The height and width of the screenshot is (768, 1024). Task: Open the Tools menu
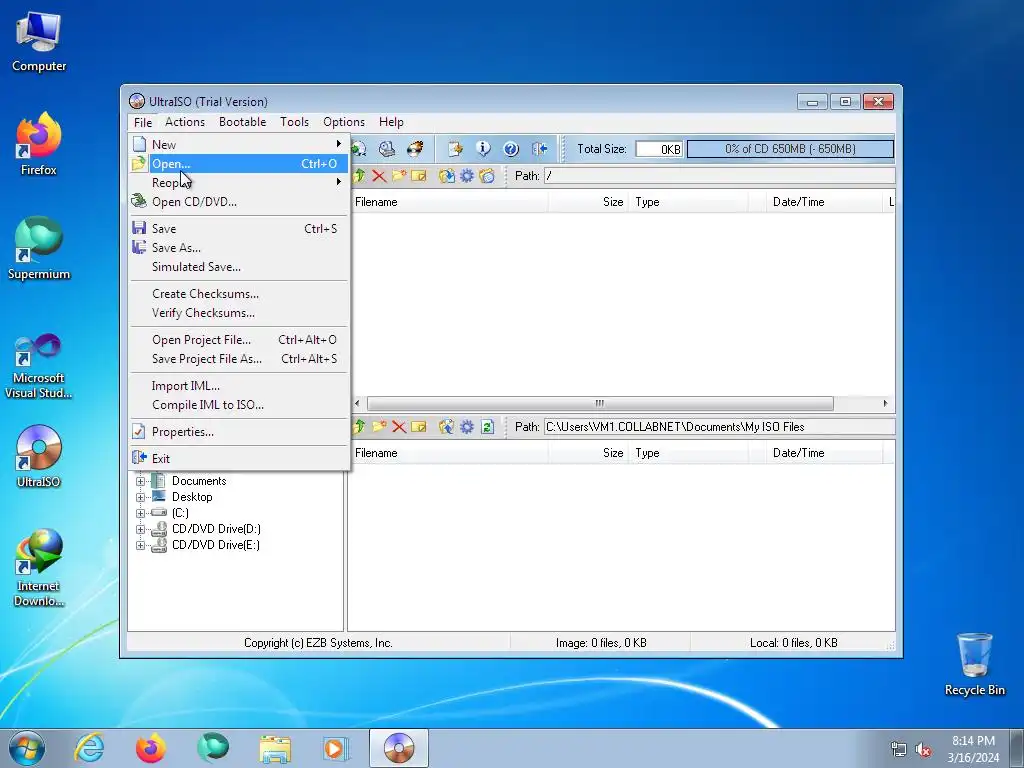tap(295, 122)
